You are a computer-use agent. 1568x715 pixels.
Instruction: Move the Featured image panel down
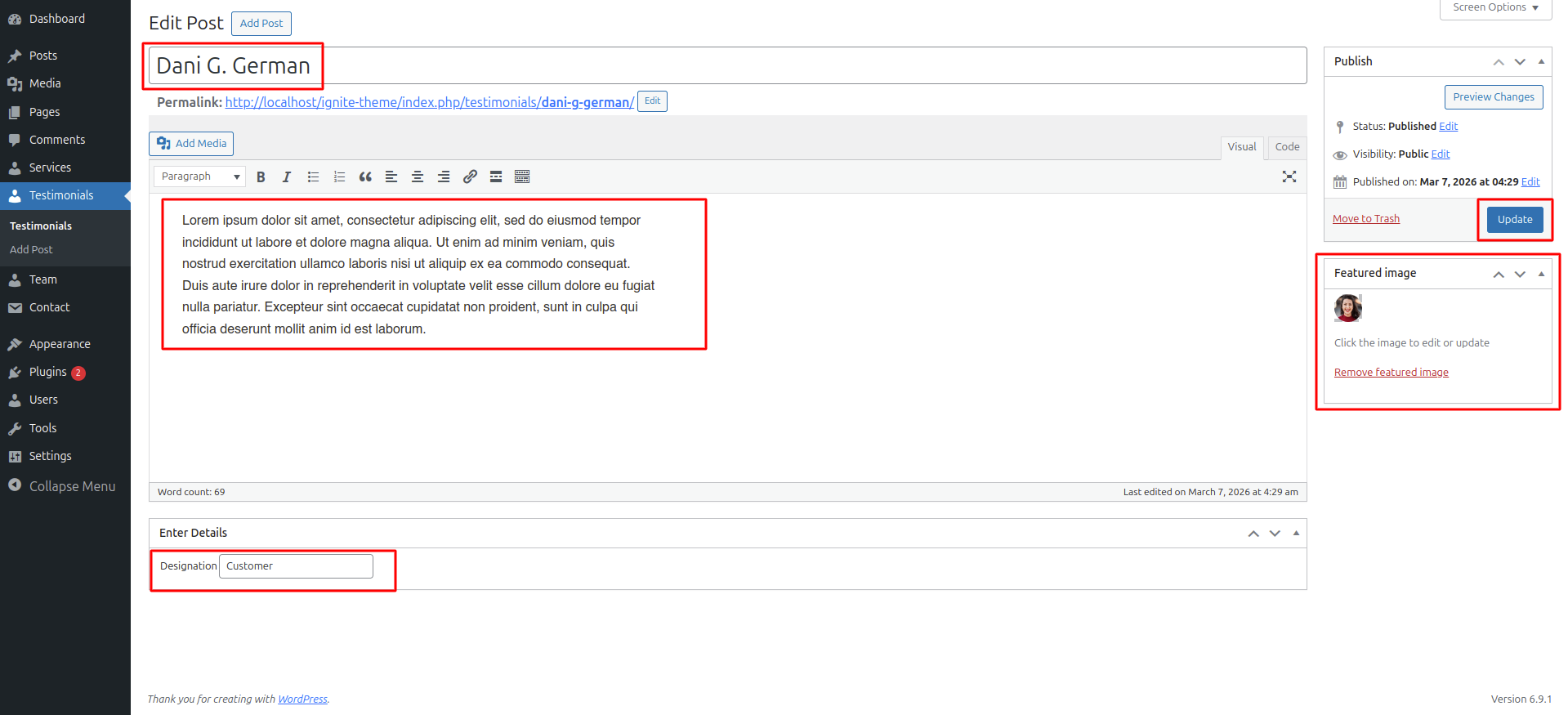pos(1520,274)
